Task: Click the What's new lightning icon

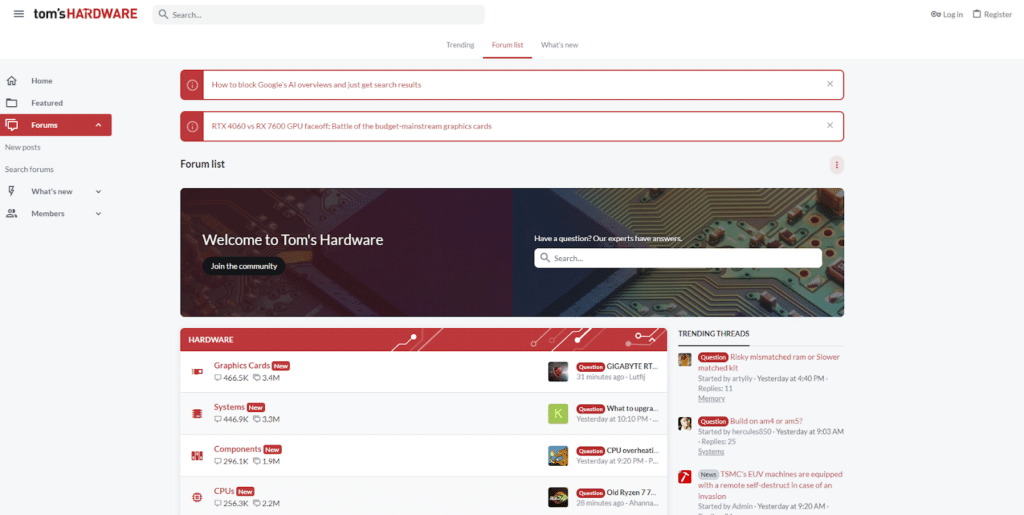Action: [x=11, y=191]
